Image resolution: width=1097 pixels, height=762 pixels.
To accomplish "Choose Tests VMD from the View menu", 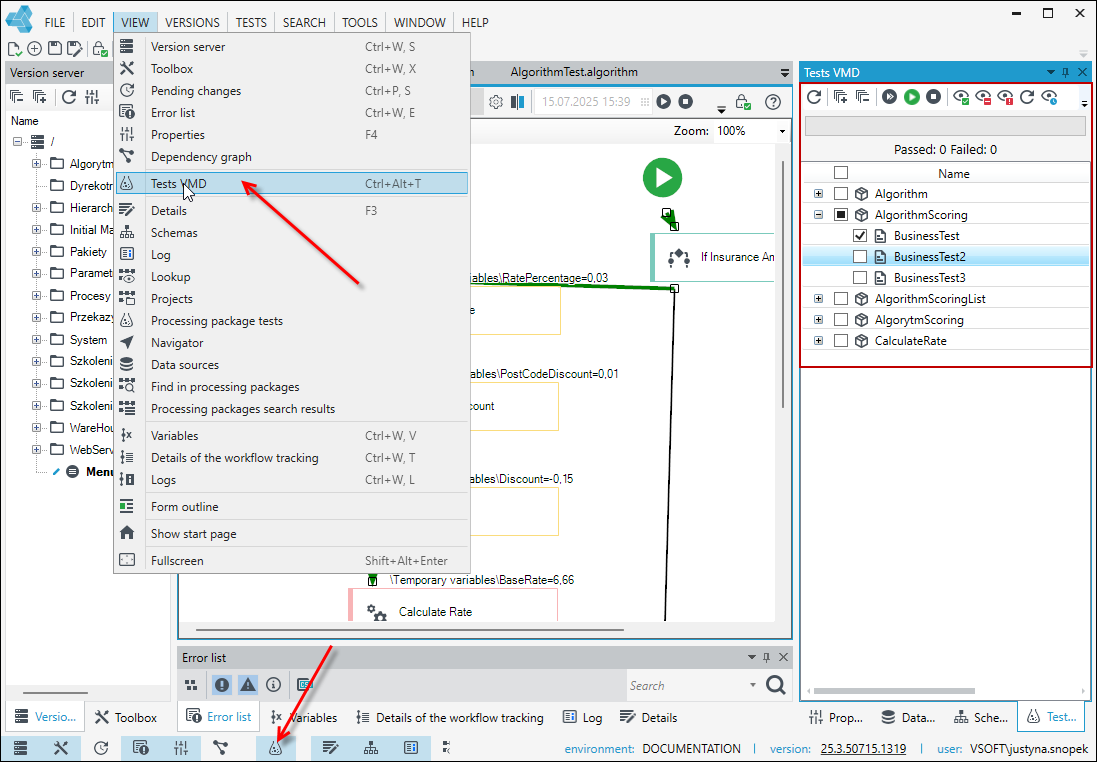I will click(292, 183).
